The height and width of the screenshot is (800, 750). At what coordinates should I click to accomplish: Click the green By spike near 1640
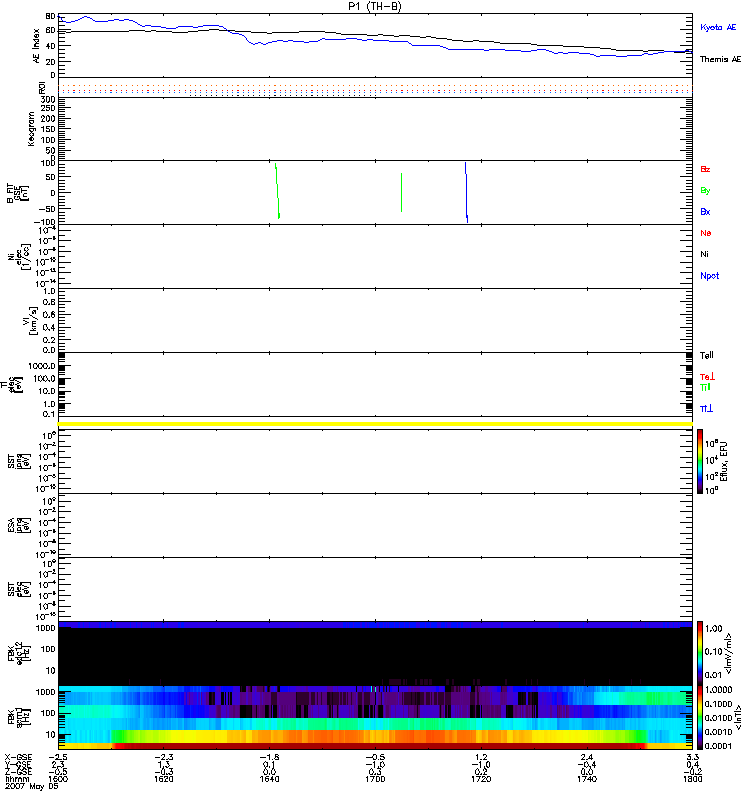point(278,191)
